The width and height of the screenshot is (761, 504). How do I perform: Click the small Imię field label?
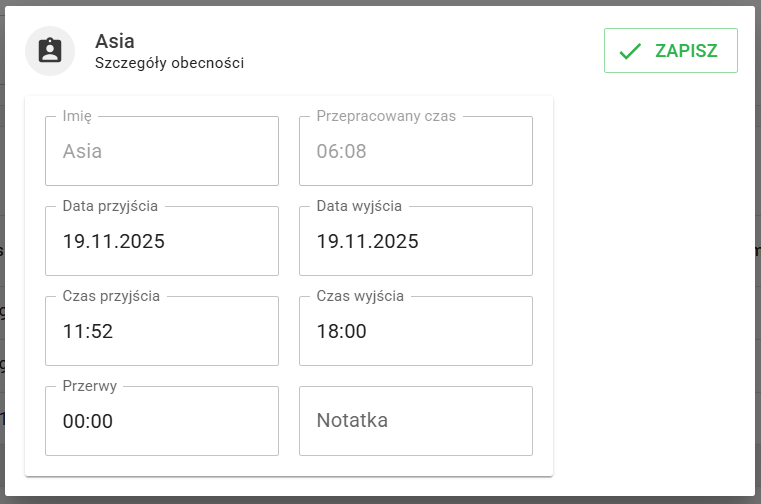tap(77, 116)
